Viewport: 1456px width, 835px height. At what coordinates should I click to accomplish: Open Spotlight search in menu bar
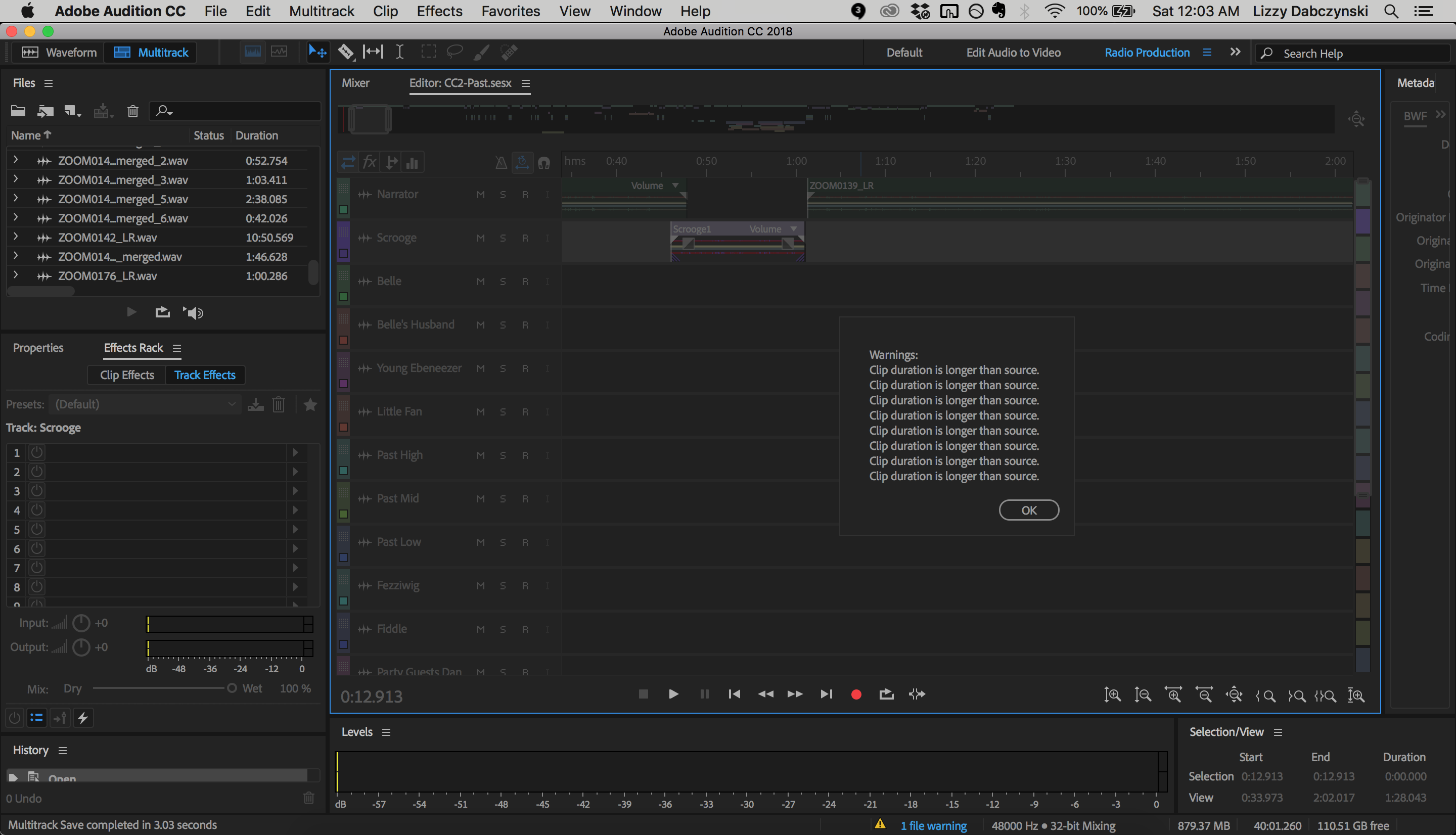coord(1391,11)
